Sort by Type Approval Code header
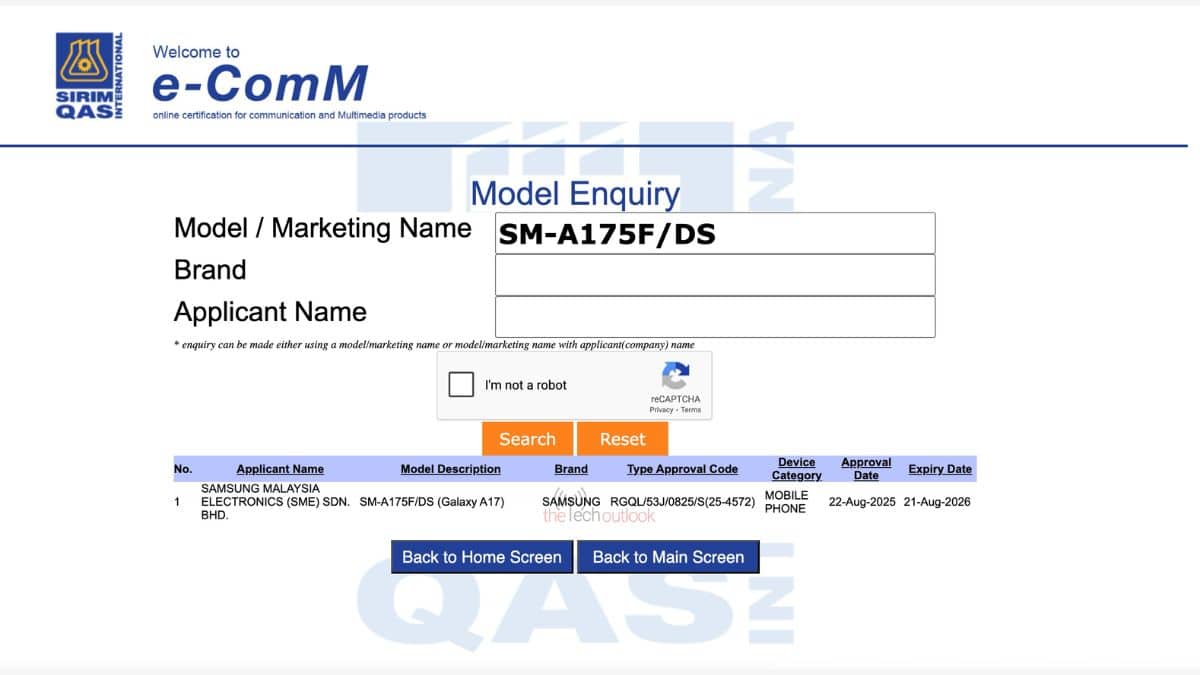This screenshot has width=1200, height=675. [682, 469]
